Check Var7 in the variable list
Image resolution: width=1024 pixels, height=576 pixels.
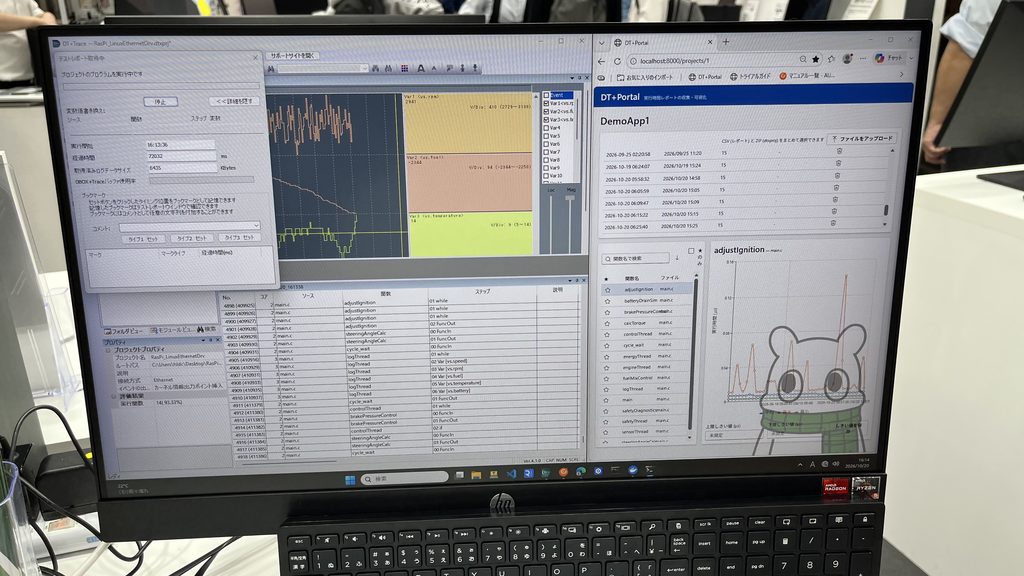pos(547,152)
